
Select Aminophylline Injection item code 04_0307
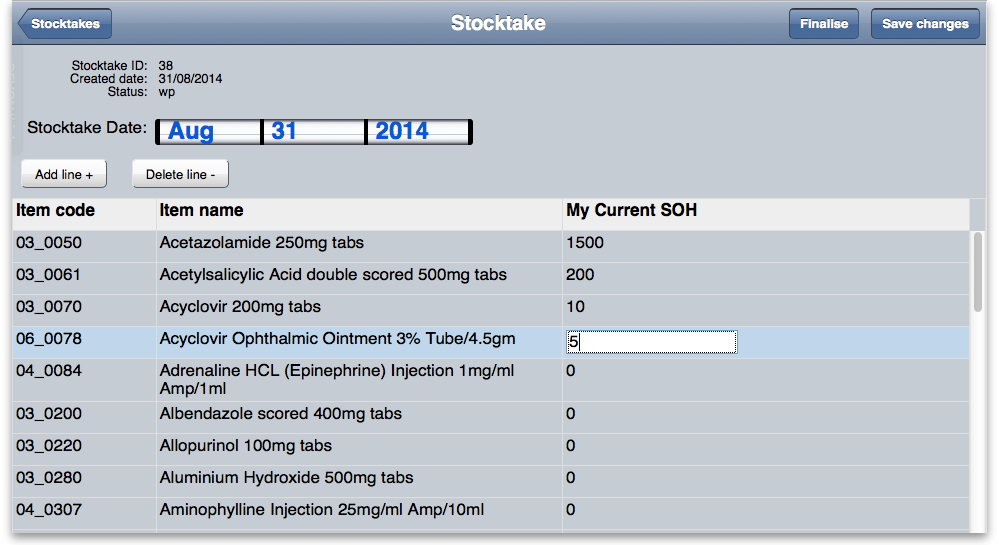(x=49, y=510)
